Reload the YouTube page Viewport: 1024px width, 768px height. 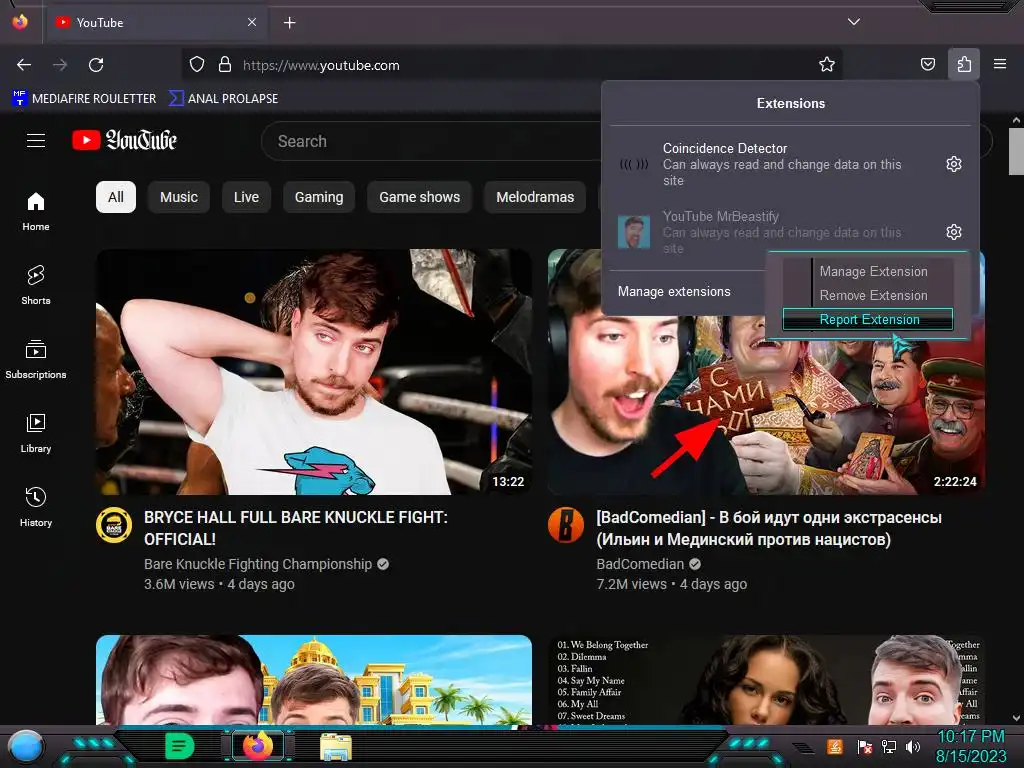coord(96,65)
